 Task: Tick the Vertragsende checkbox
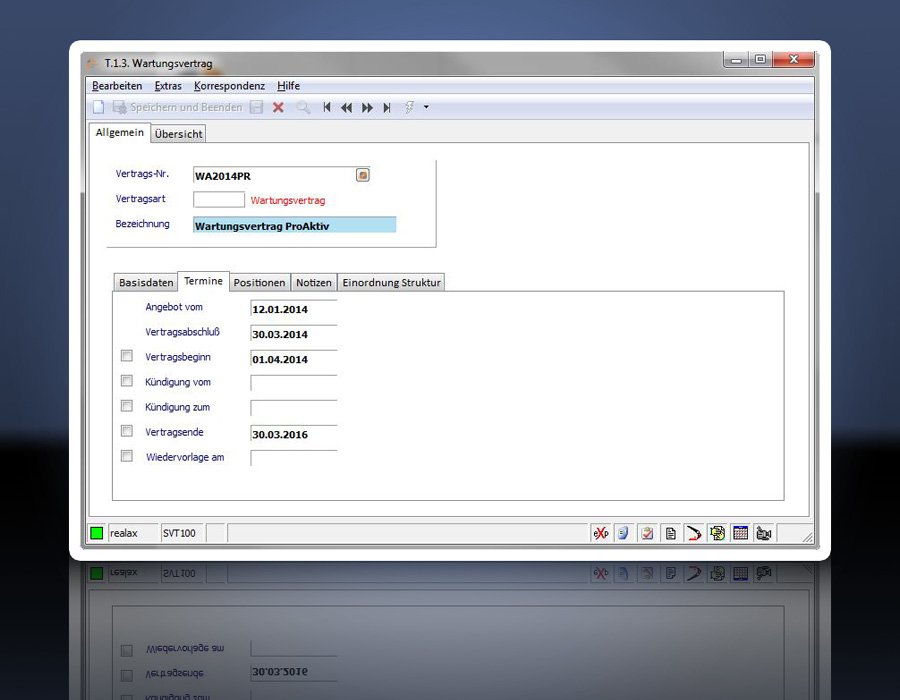[x=127, y=431]
